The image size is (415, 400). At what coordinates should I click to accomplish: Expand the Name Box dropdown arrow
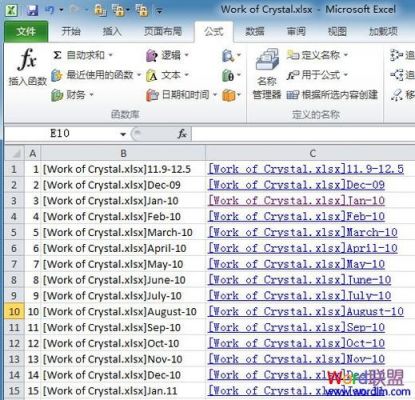point(123,134)
